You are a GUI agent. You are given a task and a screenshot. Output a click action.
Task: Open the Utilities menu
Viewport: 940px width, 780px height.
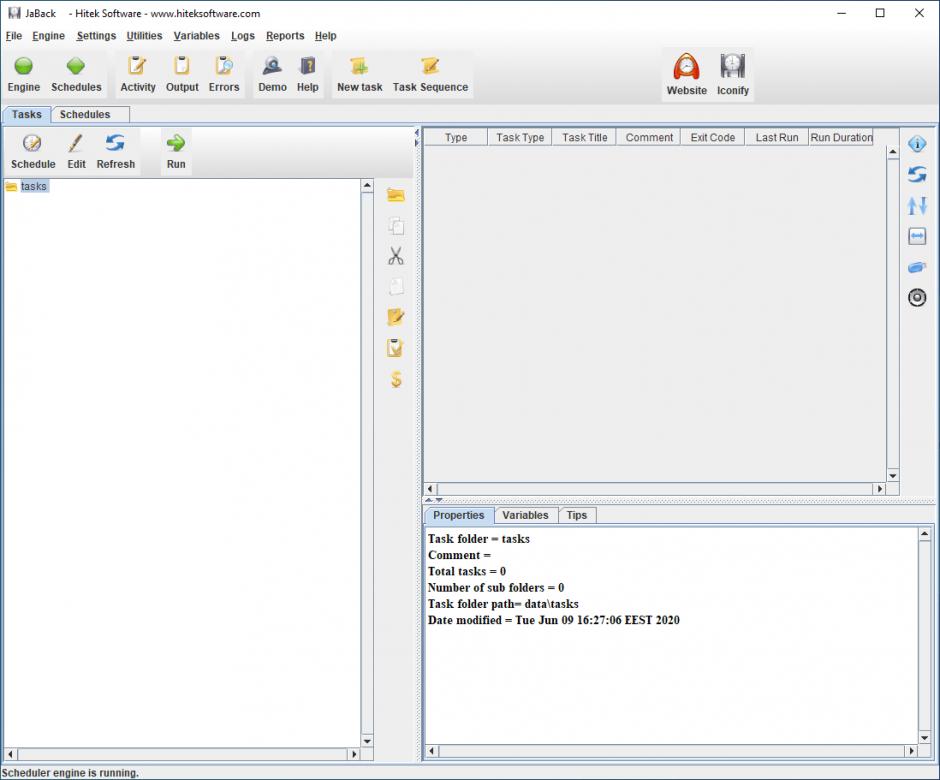click(x=144, y=36)
